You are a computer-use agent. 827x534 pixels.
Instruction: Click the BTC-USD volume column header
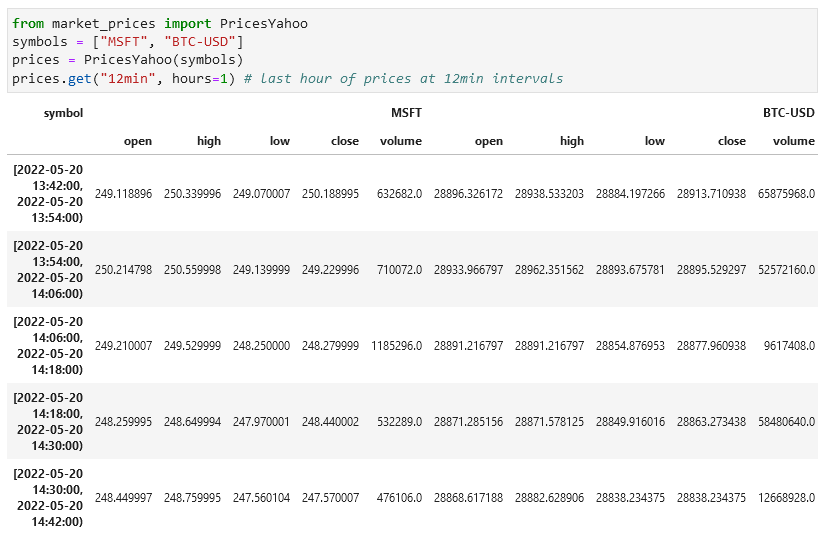click(x=794, y=141)
